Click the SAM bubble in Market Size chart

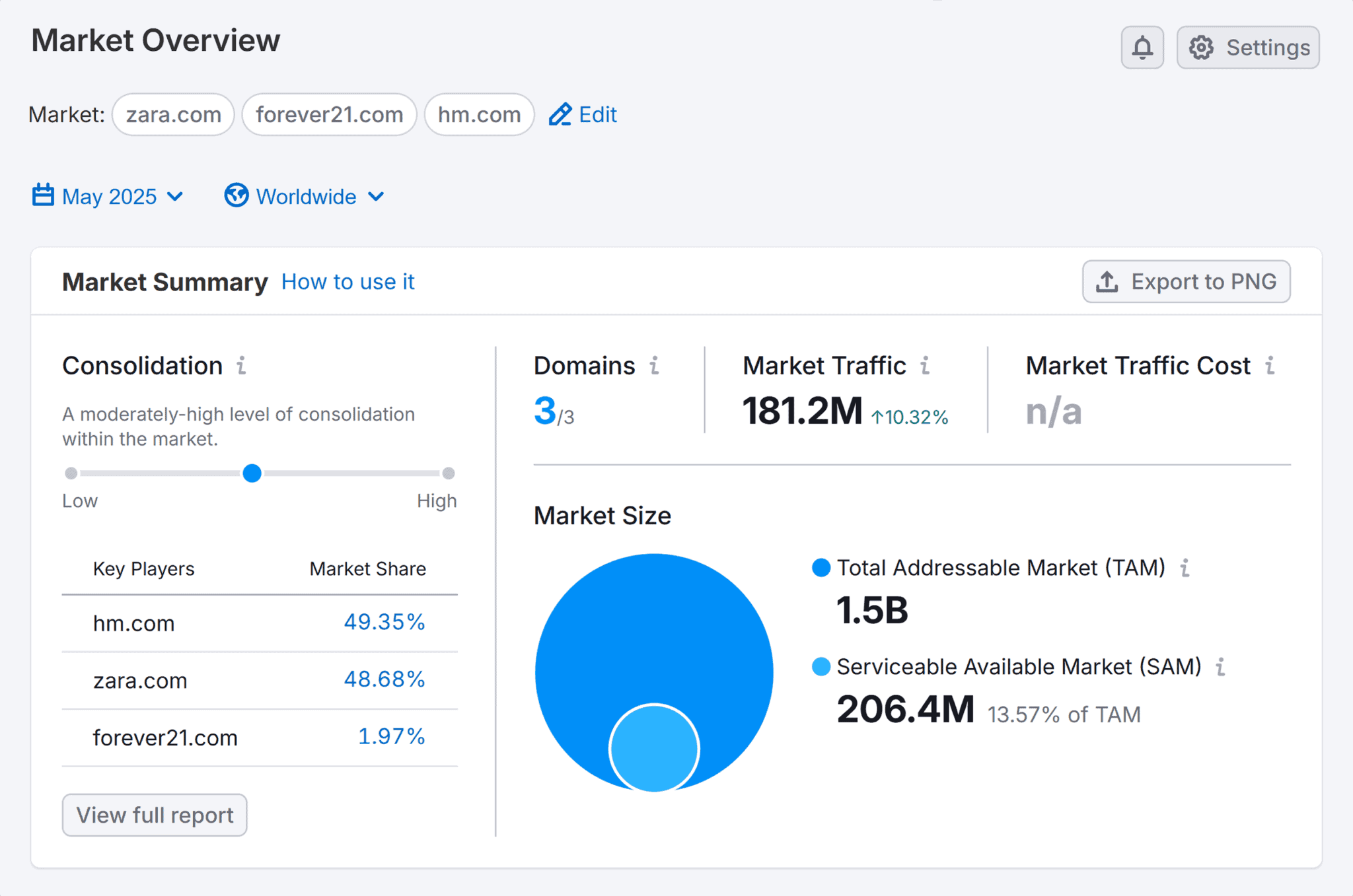653,748
